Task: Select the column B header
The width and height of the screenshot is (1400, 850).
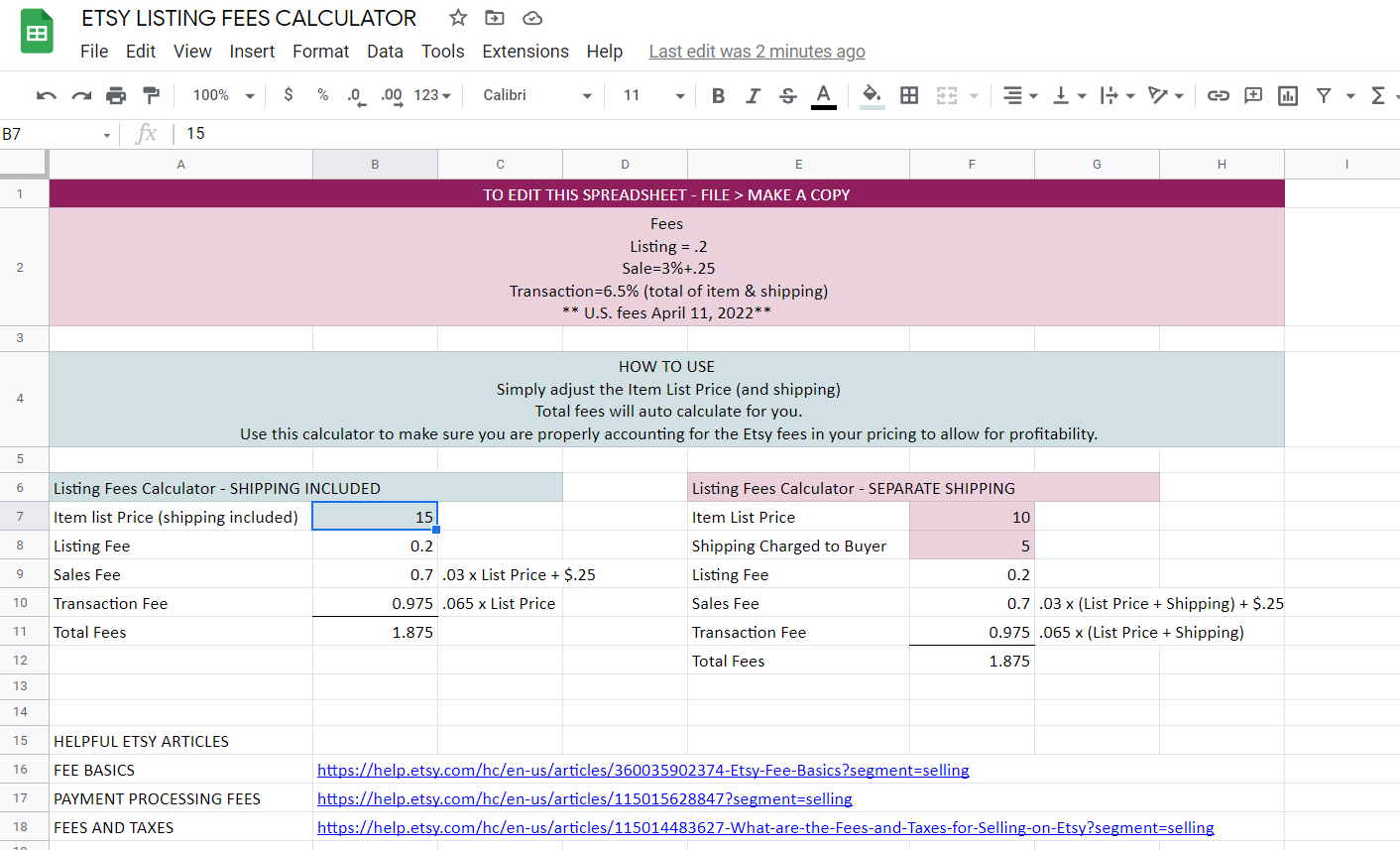Action: 375,165
